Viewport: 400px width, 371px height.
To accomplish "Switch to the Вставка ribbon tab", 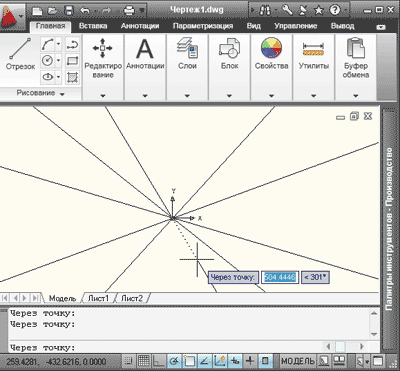I will coord(93,26).
